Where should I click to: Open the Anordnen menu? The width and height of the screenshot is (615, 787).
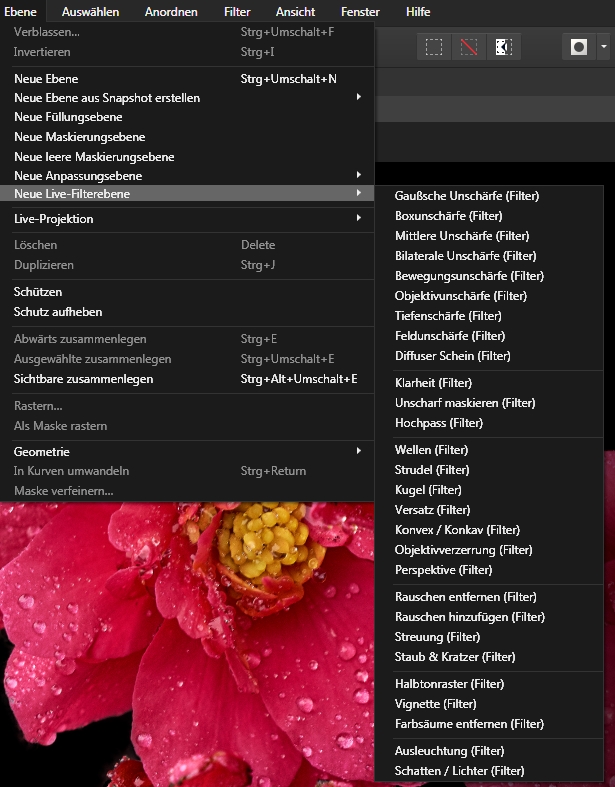(x=171, y=11)
